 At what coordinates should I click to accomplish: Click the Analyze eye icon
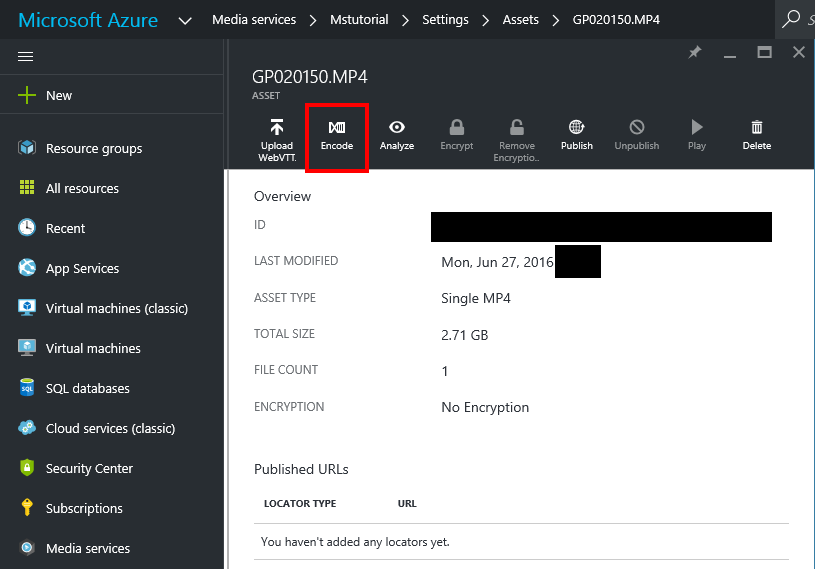pyautogui.click(x=397, y=127)
